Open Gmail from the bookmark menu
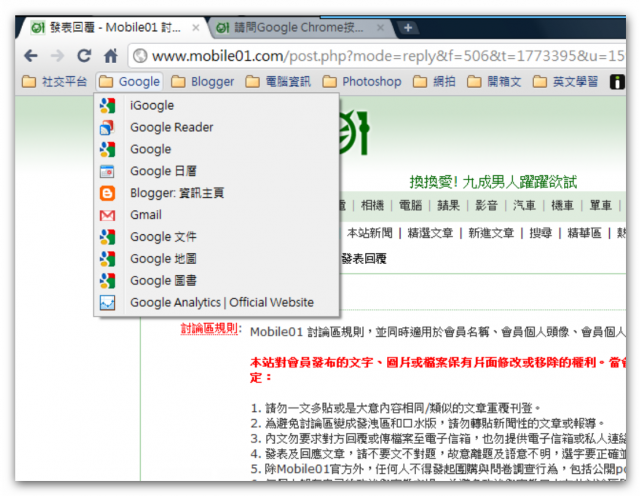Viewport: 640px width, 496px height. pyautogui.click(x=217, y=215)
